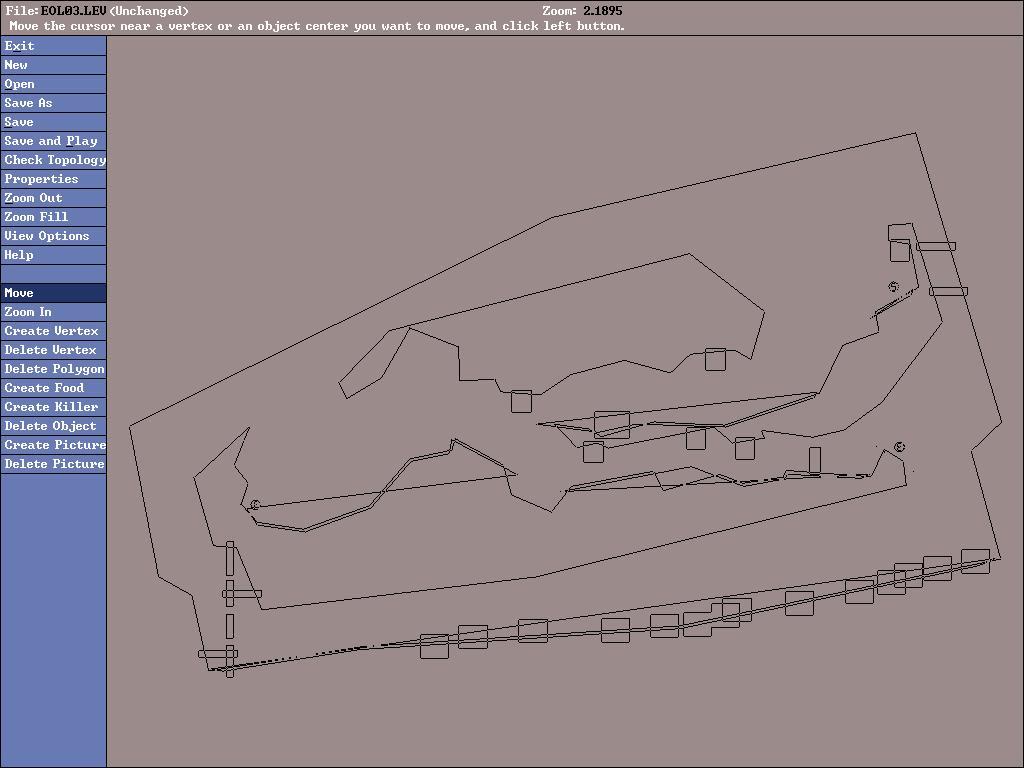Select the Create Picture tool
1024x768 pixels.
pyautogui.click(x=53, y=445)
